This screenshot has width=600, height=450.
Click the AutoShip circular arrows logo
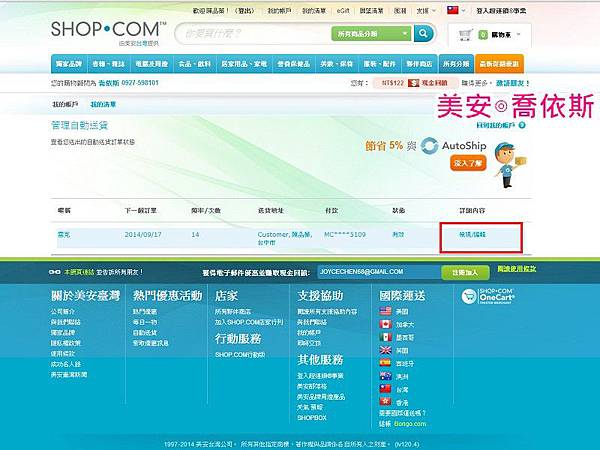coord(429,146)
